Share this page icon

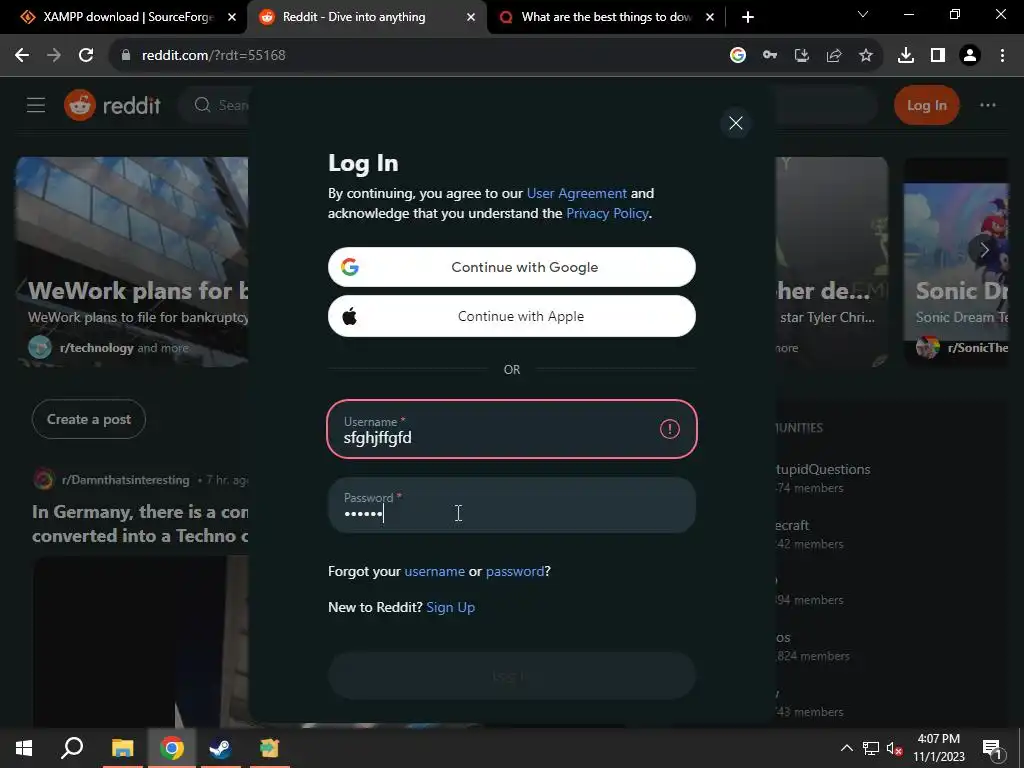(x=834, y=56)
